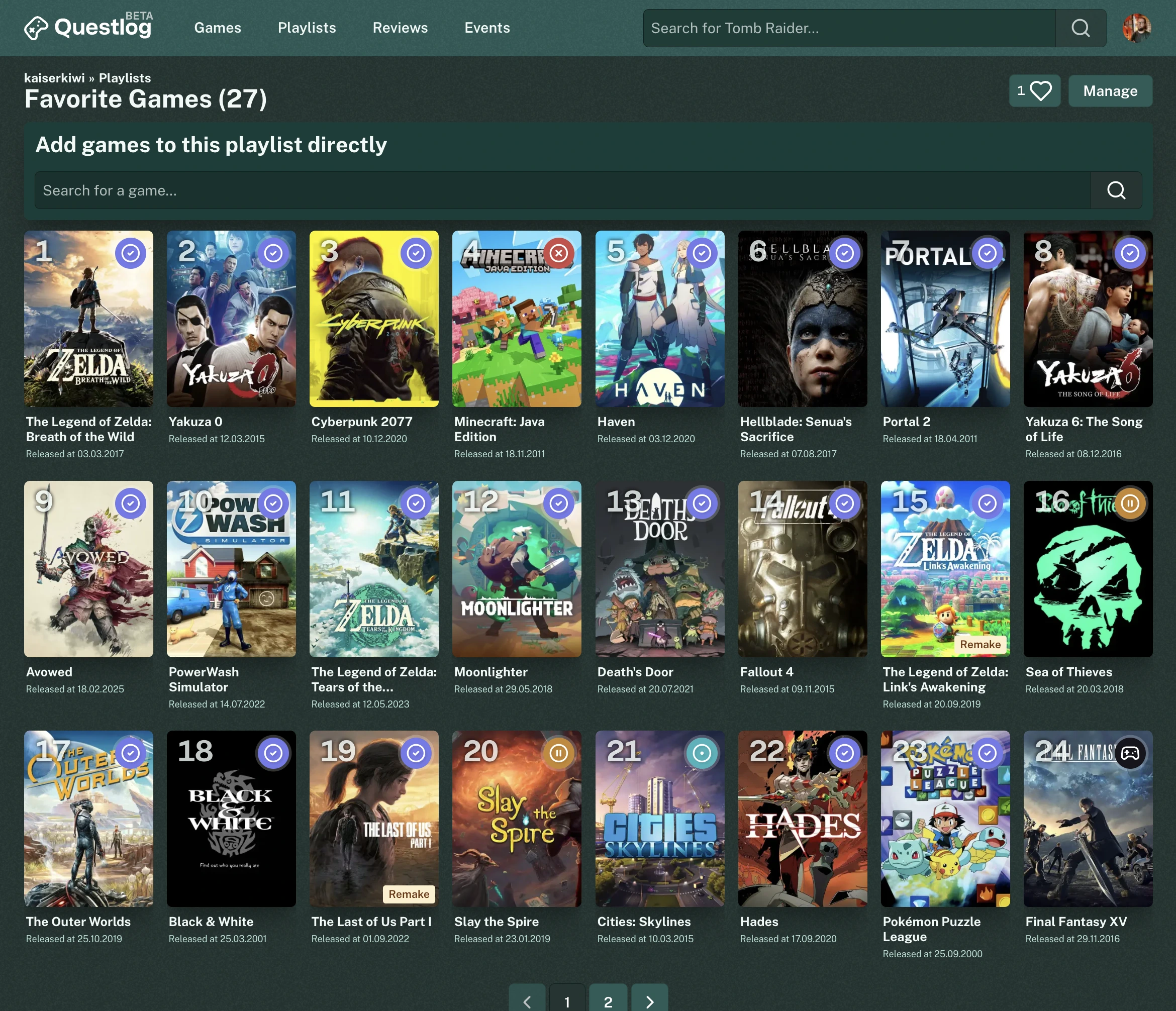This screenshot has width=1176, height=1011.
Task: Click the completed status icon on Yakuza 0
Action: point(273,253)
